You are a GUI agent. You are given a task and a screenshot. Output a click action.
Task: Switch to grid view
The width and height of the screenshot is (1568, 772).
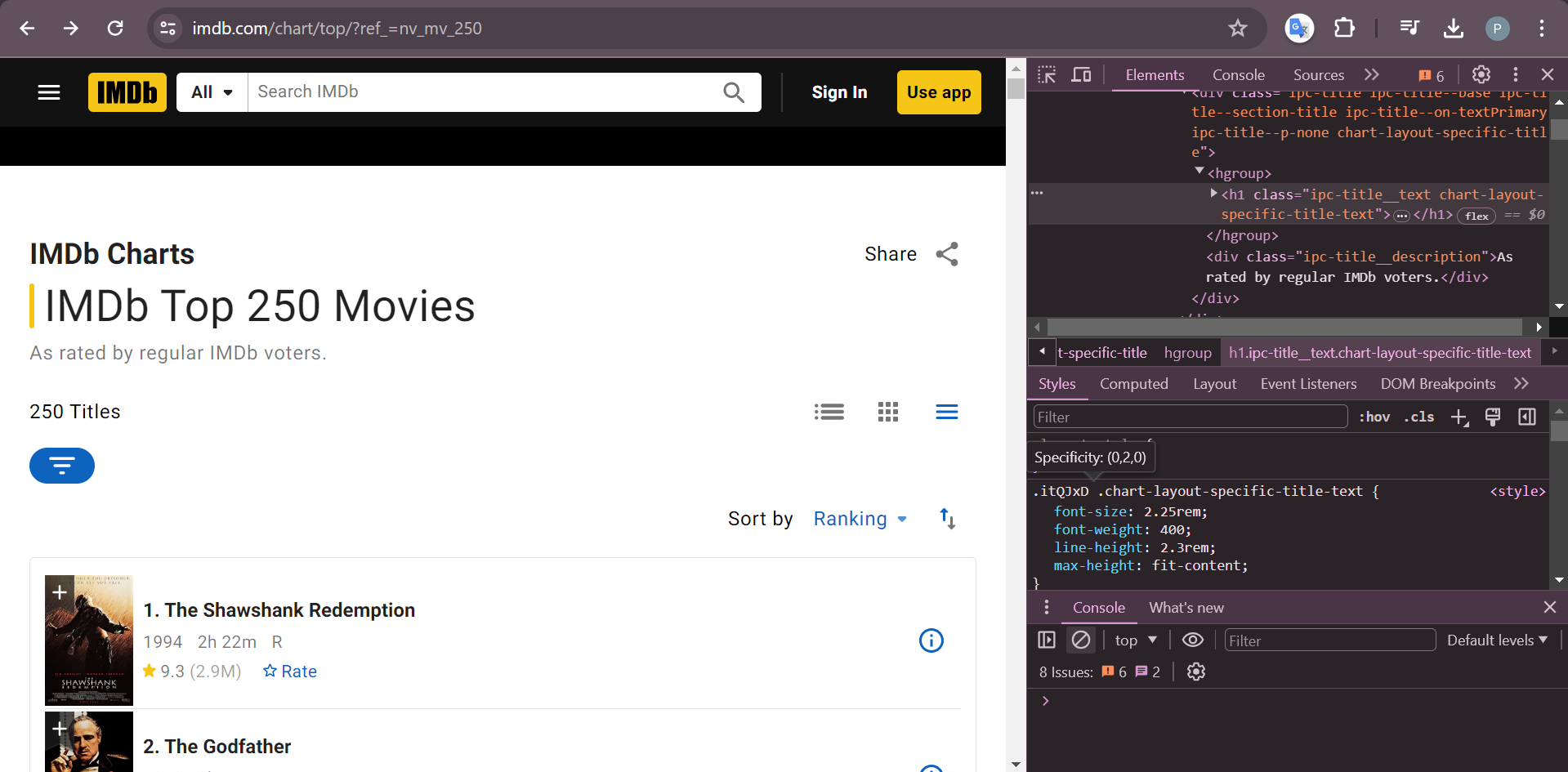888,412
